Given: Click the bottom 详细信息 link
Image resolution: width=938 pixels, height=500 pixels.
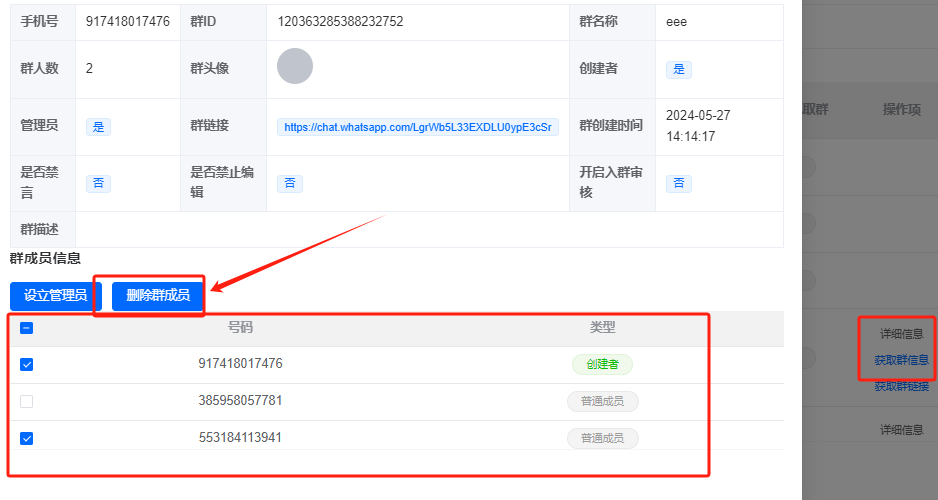Looking at the screenshot, I should [x=902, y=429].
